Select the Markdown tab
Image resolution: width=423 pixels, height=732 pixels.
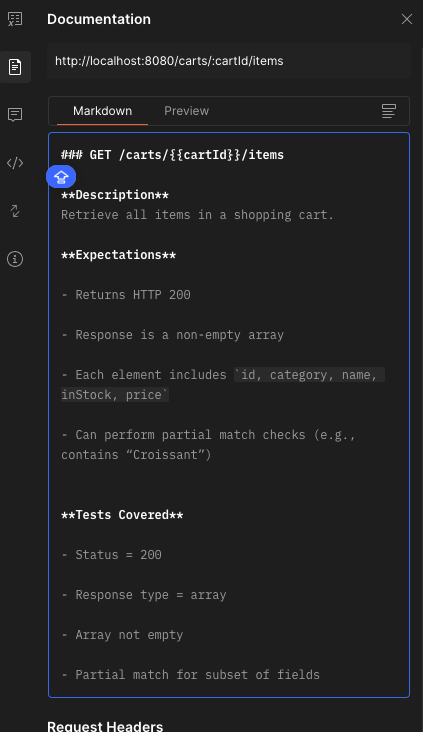(102, 111)
